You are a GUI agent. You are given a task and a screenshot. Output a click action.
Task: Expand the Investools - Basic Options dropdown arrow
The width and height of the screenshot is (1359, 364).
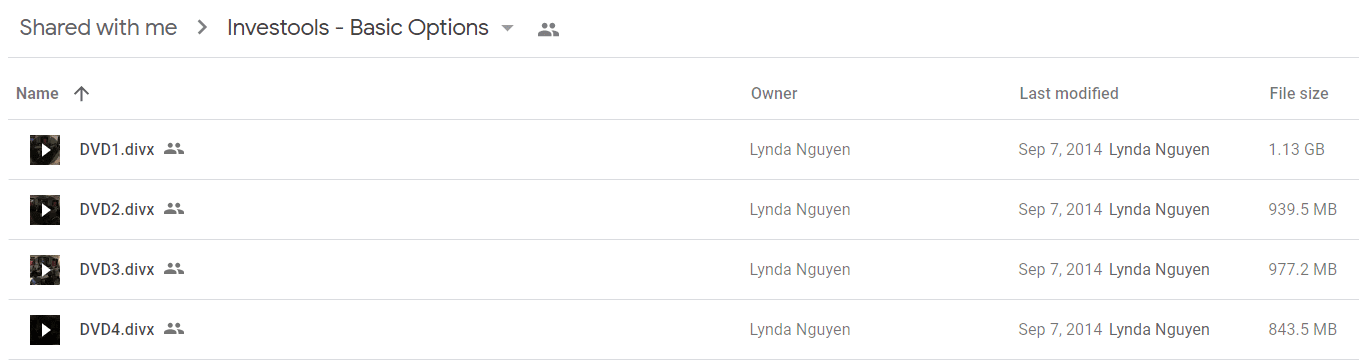[507, 28]
